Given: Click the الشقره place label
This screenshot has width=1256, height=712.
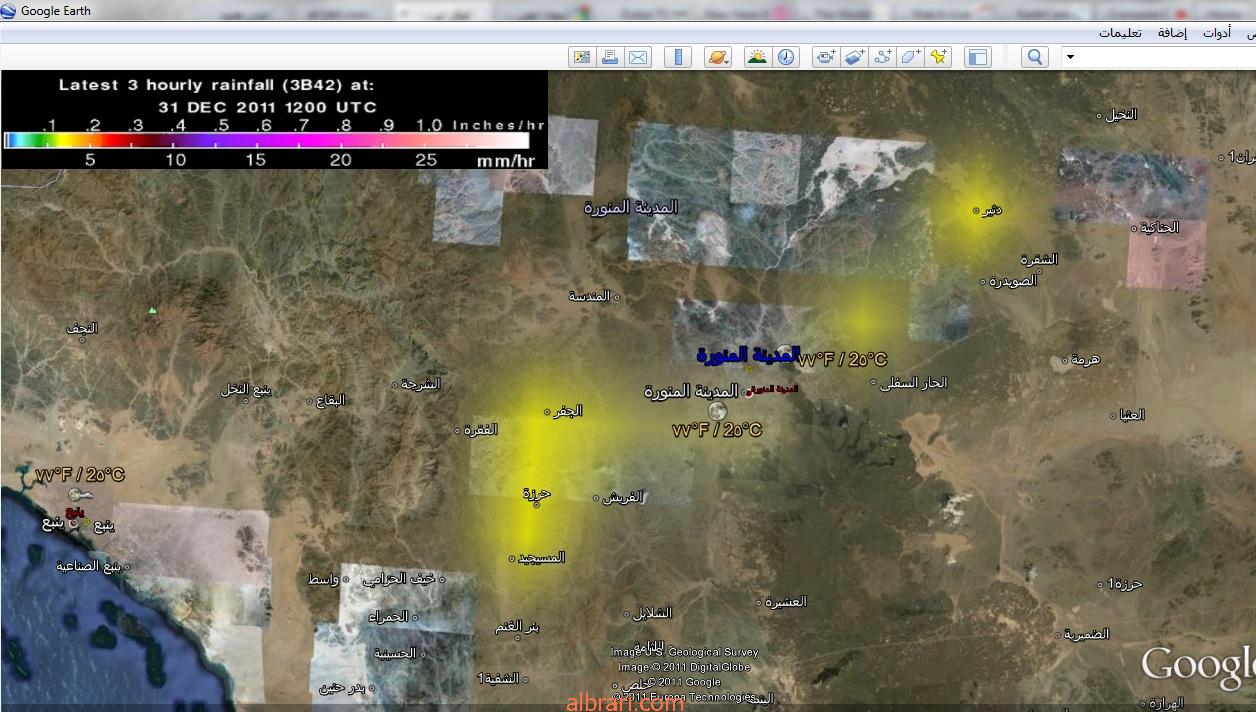Looking at the screenshot, I should tap(1039, 259).
